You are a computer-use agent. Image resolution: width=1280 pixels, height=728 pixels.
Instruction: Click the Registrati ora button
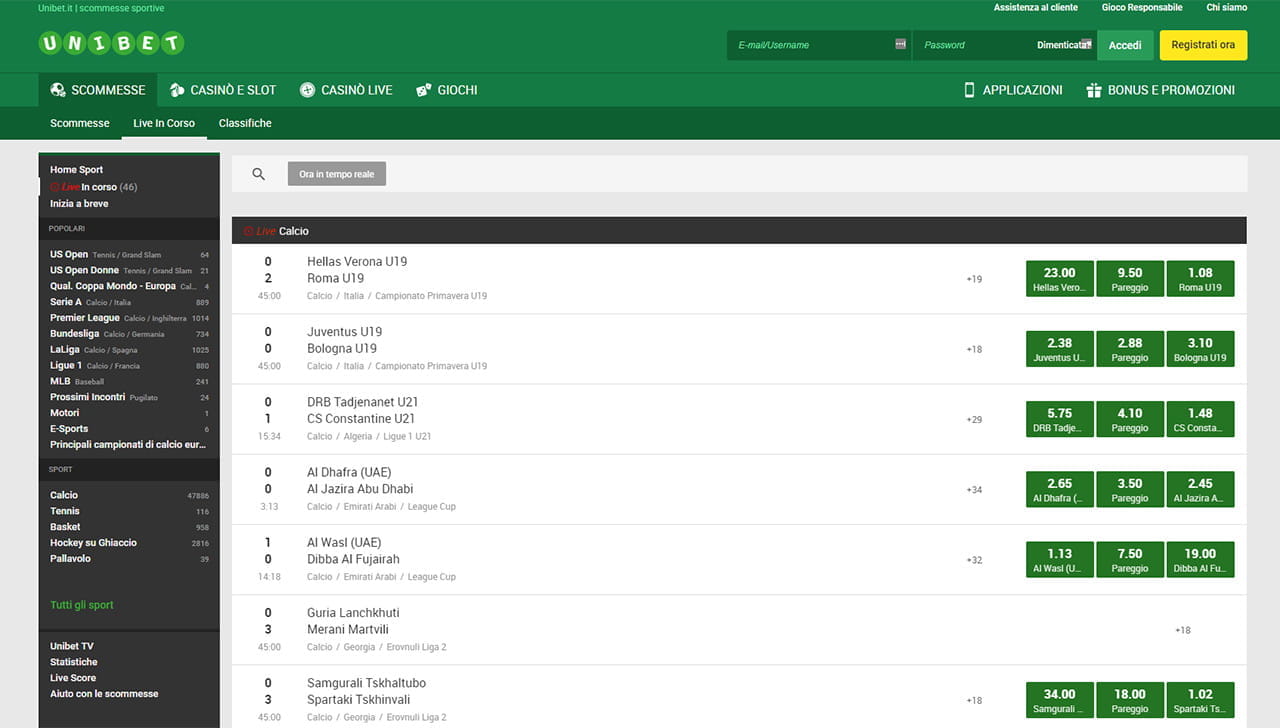coord(1203,45)
